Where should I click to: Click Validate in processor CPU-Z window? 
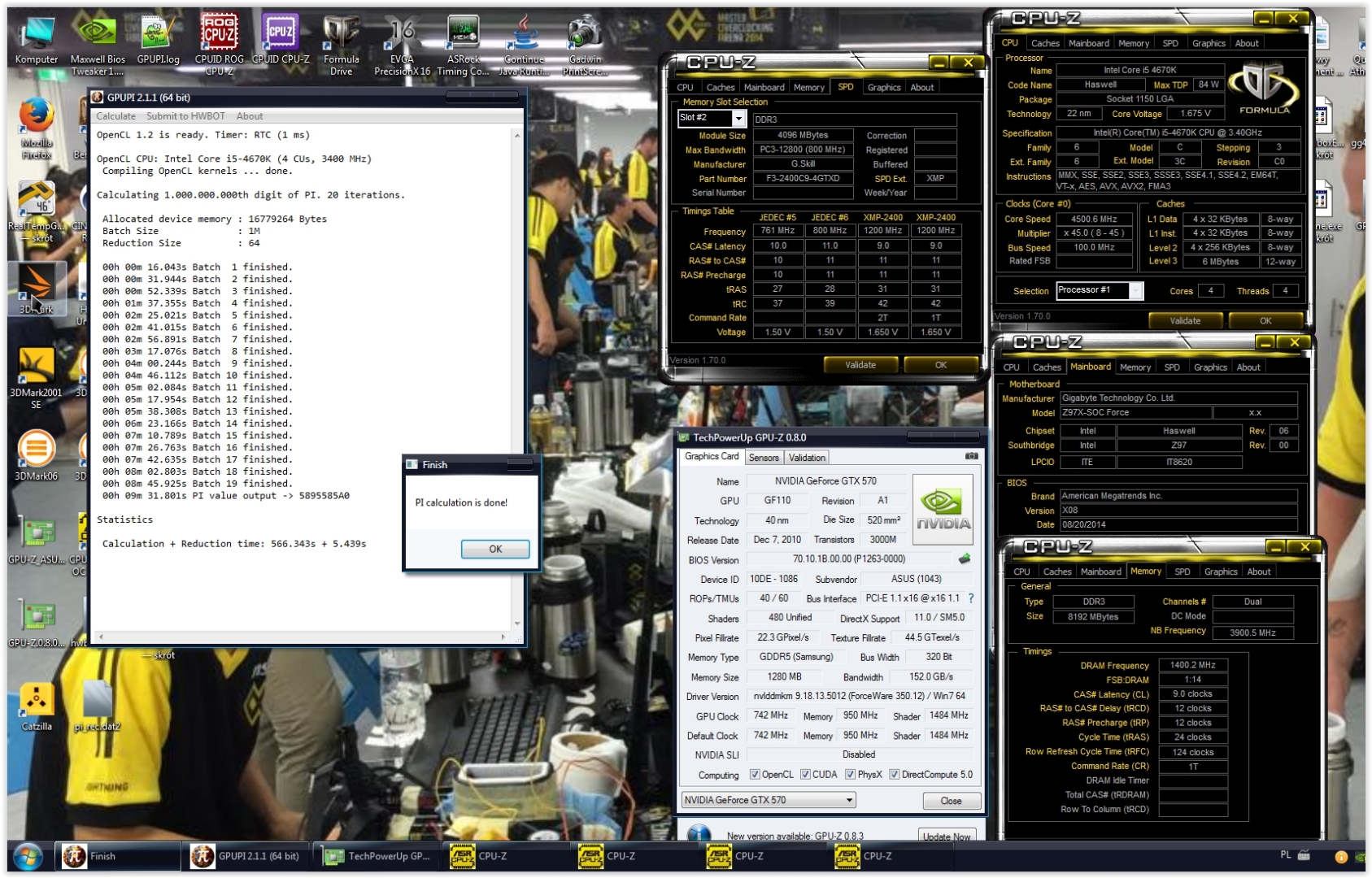(x=1185, y=320)
